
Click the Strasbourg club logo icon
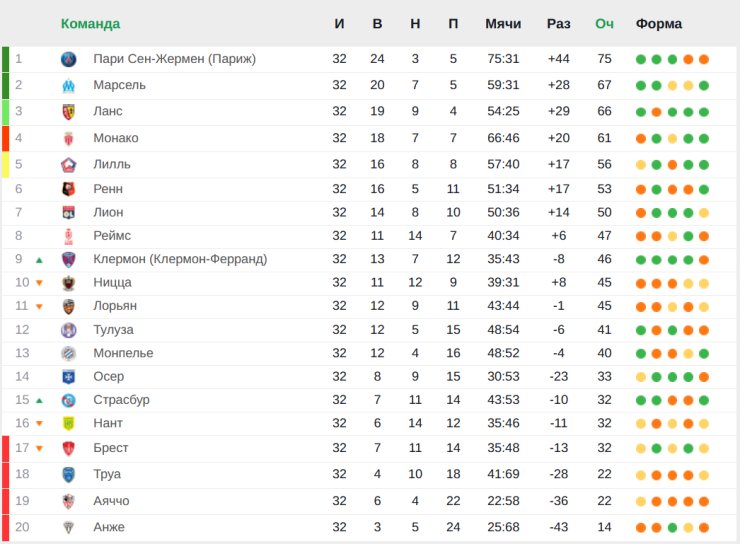69,400
